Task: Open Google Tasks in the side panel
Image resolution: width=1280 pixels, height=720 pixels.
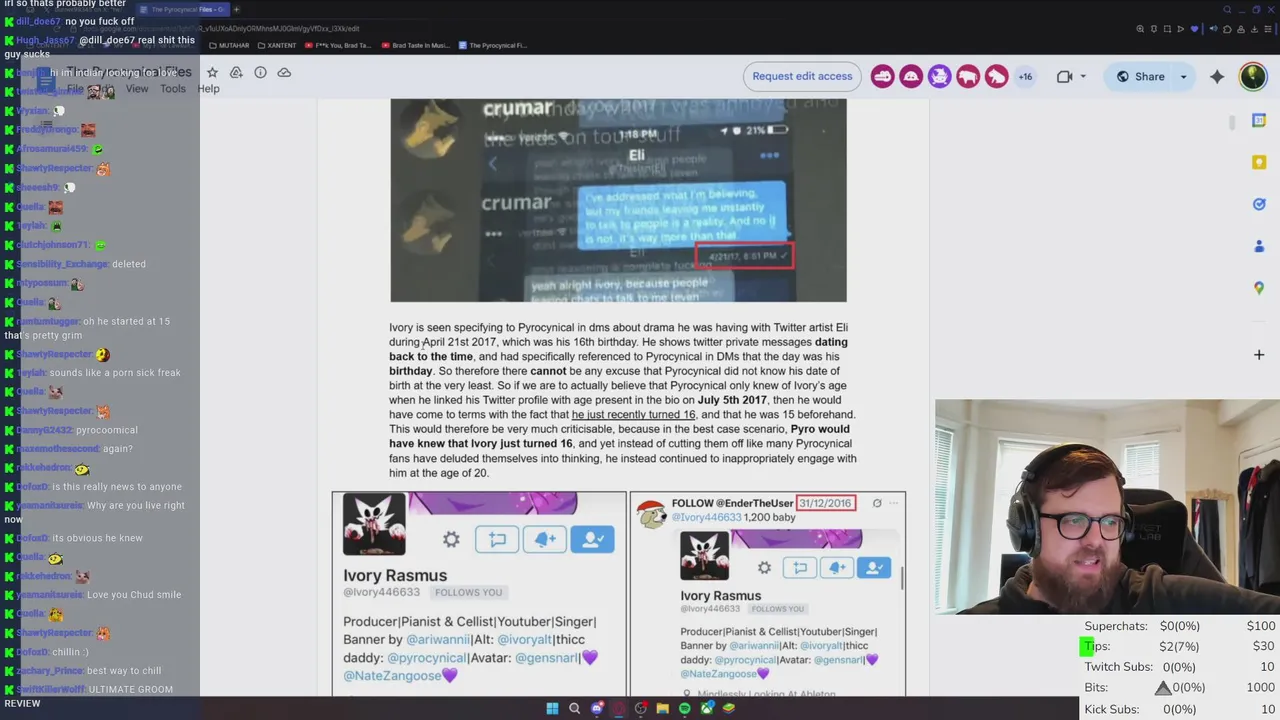Action: click(1259, 204)
